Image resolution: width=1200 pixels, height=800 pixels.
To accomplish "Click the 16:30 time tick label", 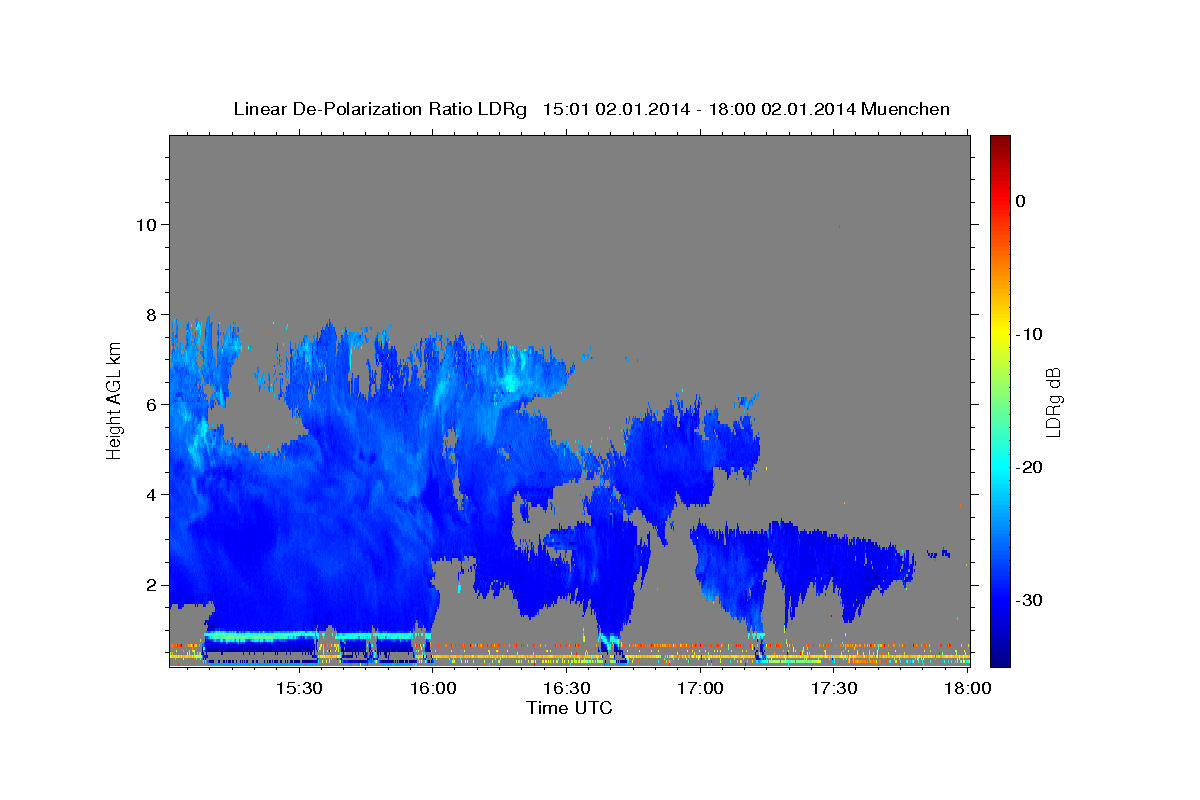I will [x=566, y=688].
